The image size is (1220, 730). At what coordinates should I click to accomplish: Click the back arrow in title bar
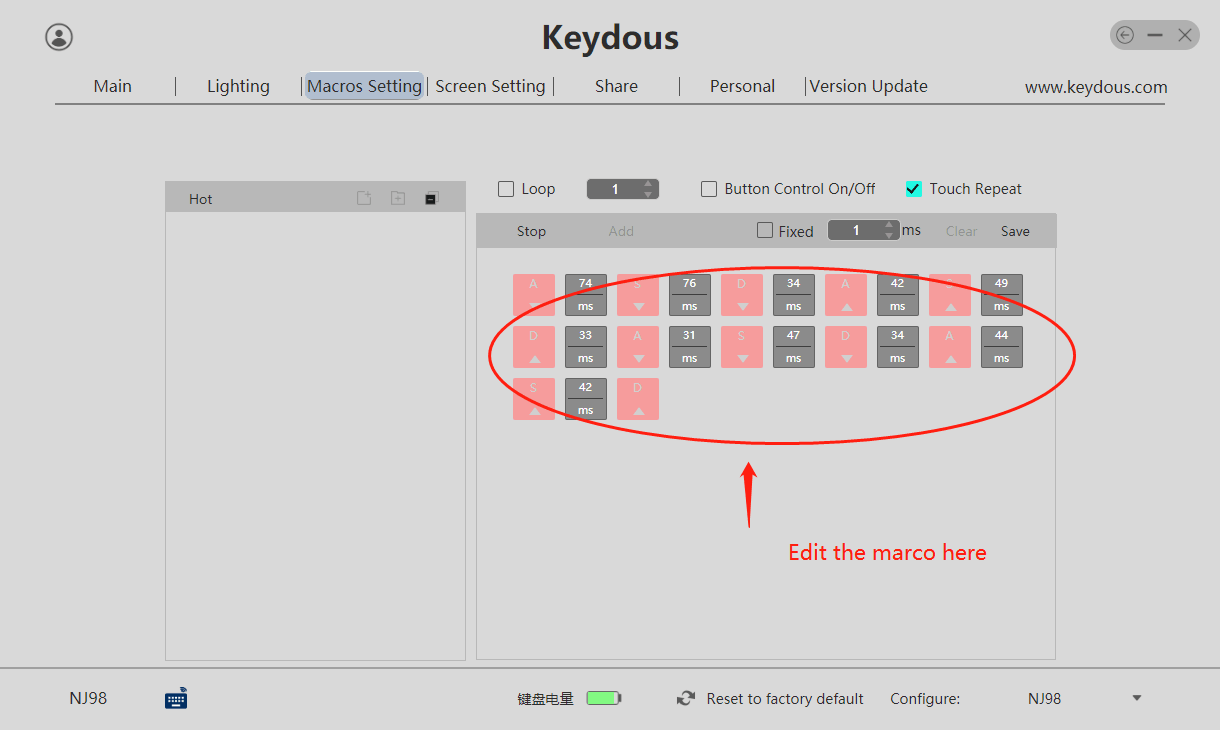(1125, 35)
